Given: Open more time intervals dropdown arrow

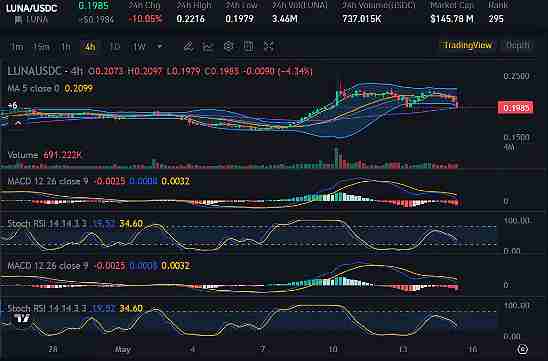Looking at the screenshot, I should pos(159,46).
